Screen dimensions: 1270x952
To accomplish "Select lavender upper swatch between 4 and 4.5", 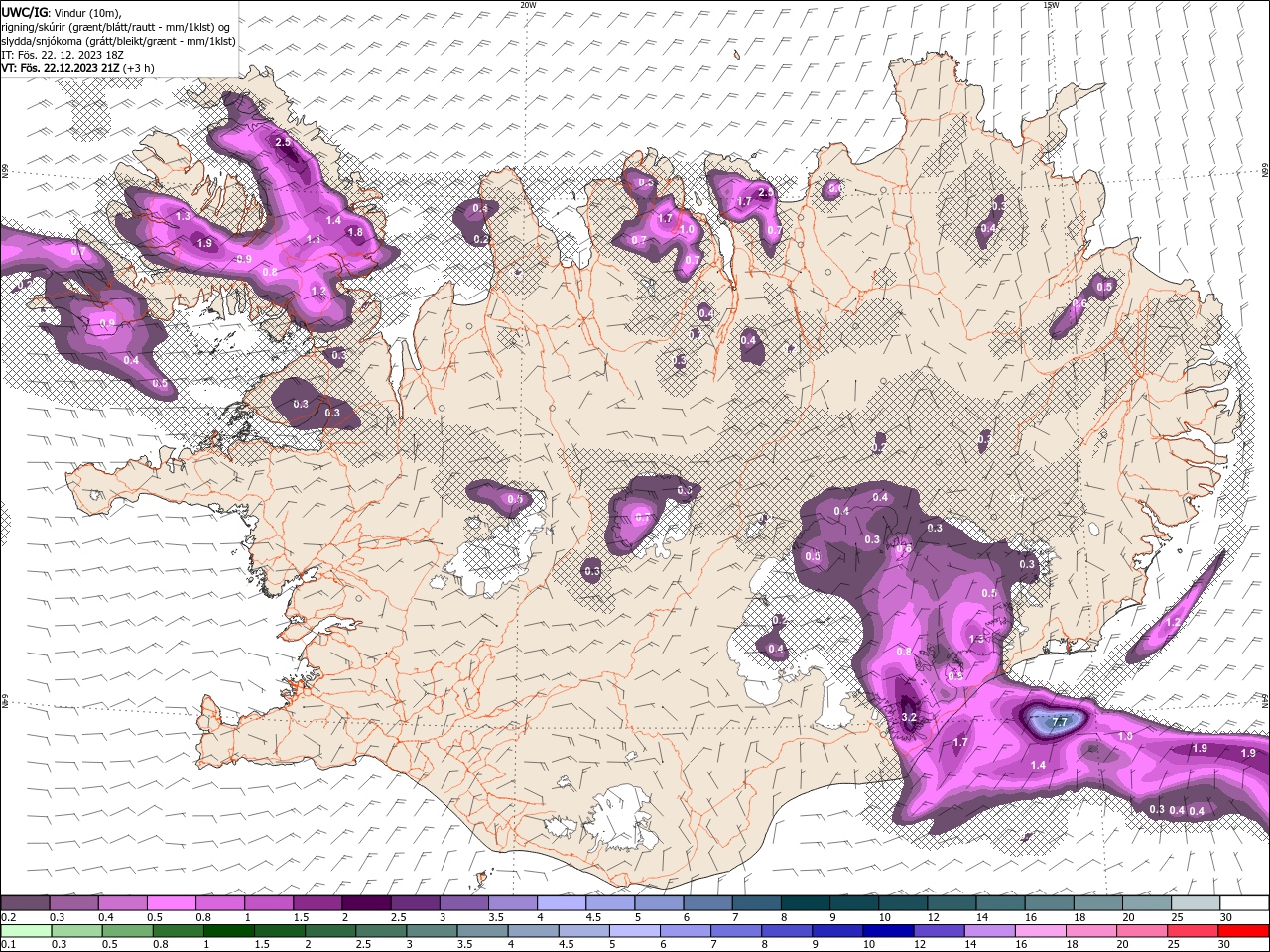I will pyautogui.click(x=561, y=903).
